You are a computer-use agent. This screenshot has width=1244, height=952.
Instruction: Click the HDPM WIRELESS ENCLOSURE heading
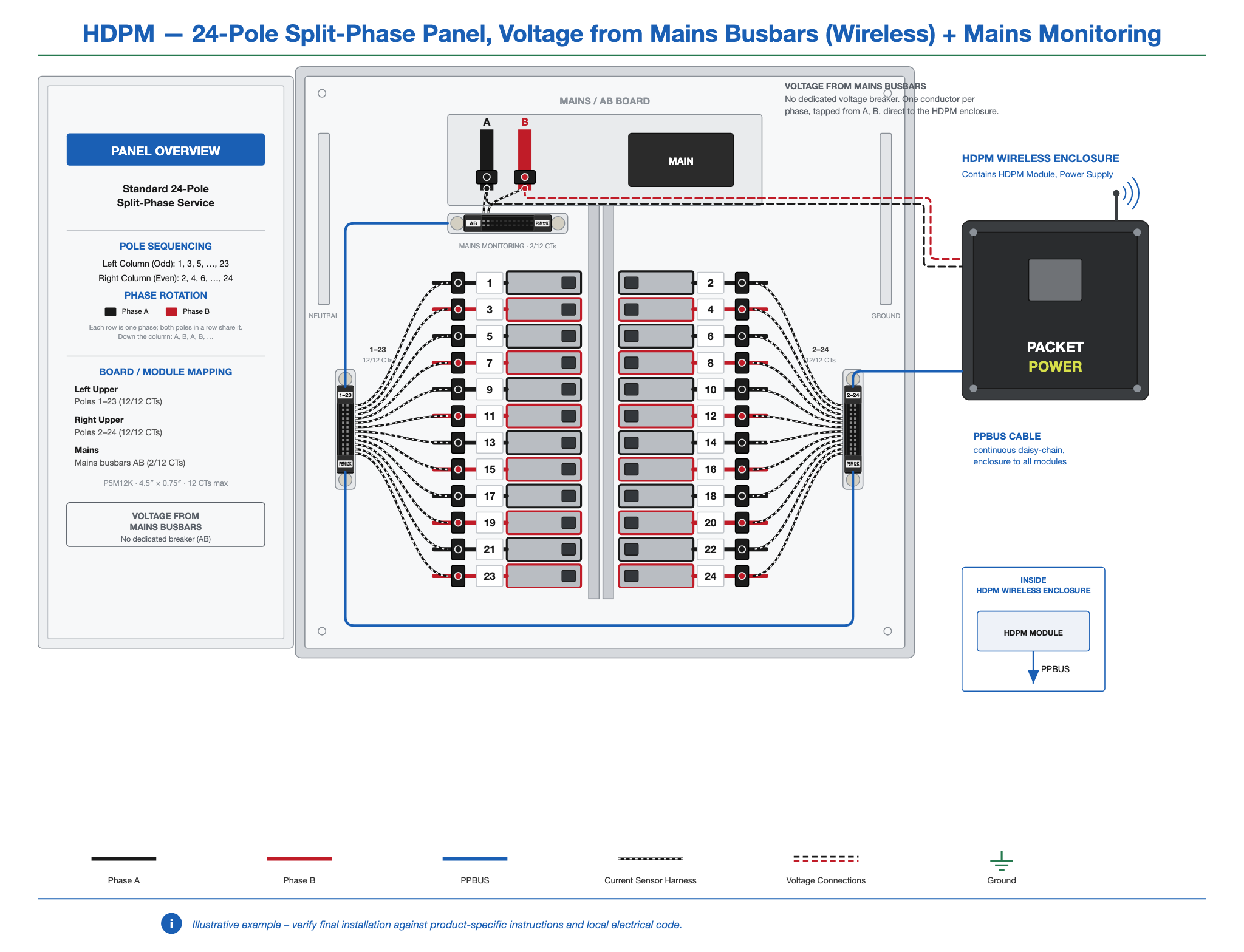pyautogui.click(x=1040, y=158)
